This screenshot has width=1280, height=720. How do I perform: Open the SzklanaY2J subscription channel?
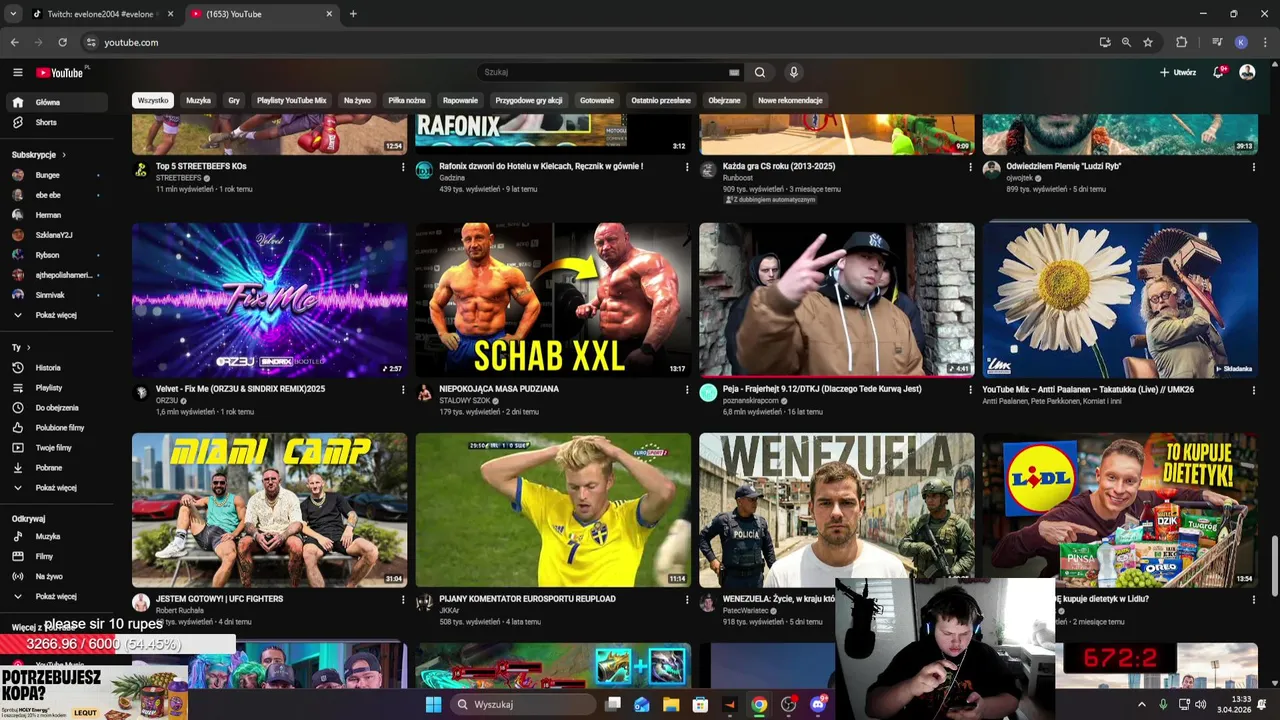pos(56,235)
